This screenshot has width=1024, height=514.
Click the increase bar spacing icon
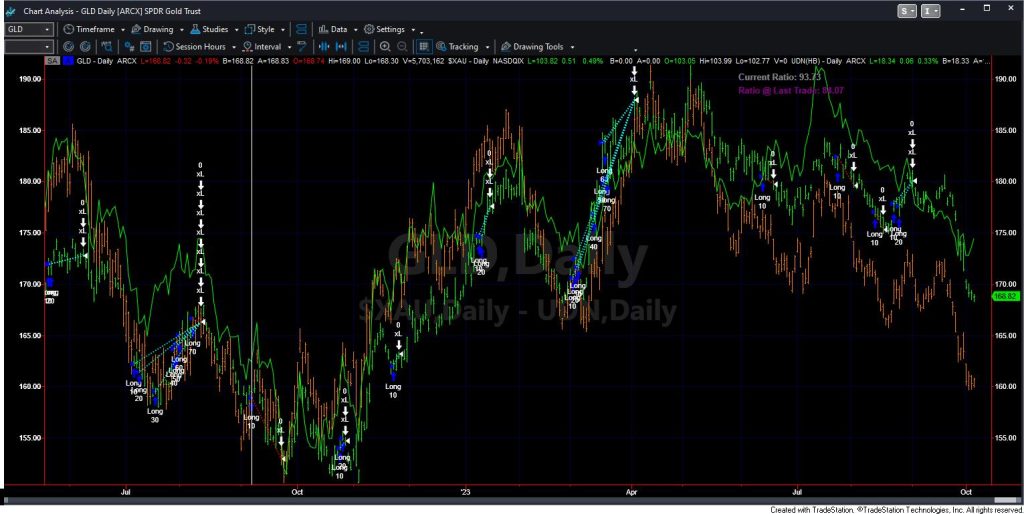click(x=323, y=47)
